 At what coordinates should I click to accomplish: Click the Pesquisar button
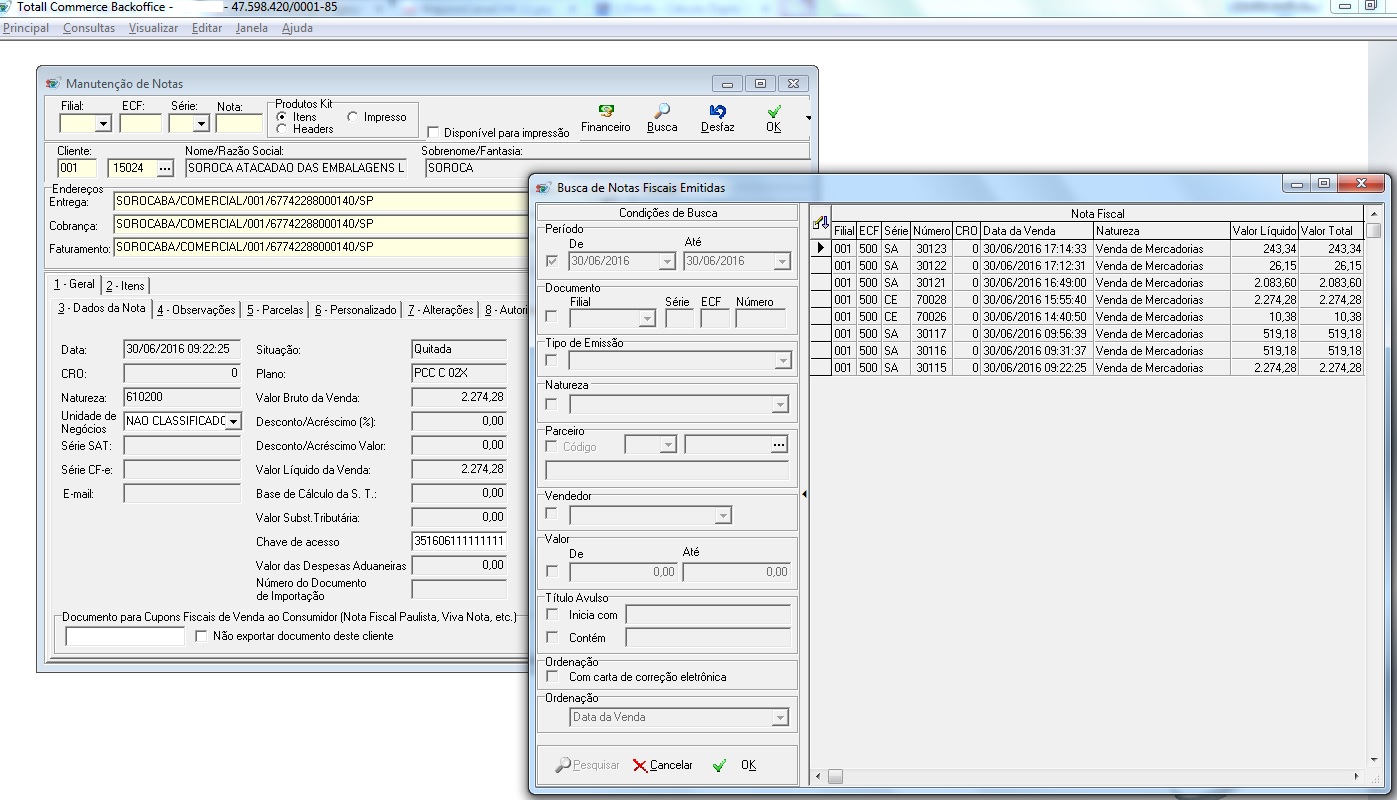tap(588, 765)
